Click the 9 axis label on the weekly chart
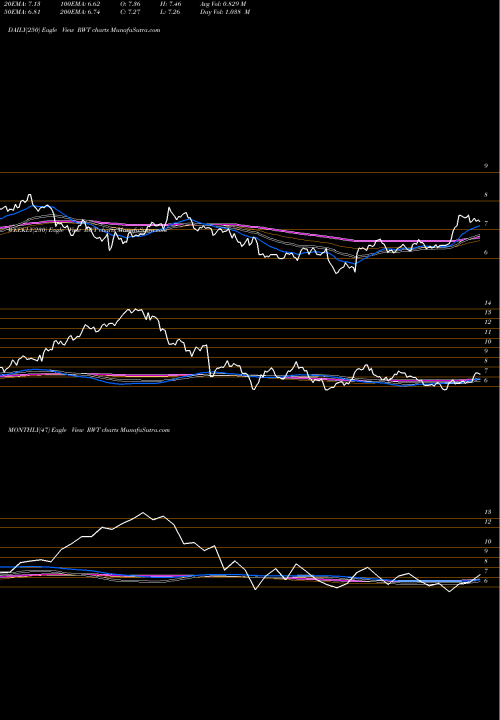This screenshot has height=720, width=500. tap(486, 351)
